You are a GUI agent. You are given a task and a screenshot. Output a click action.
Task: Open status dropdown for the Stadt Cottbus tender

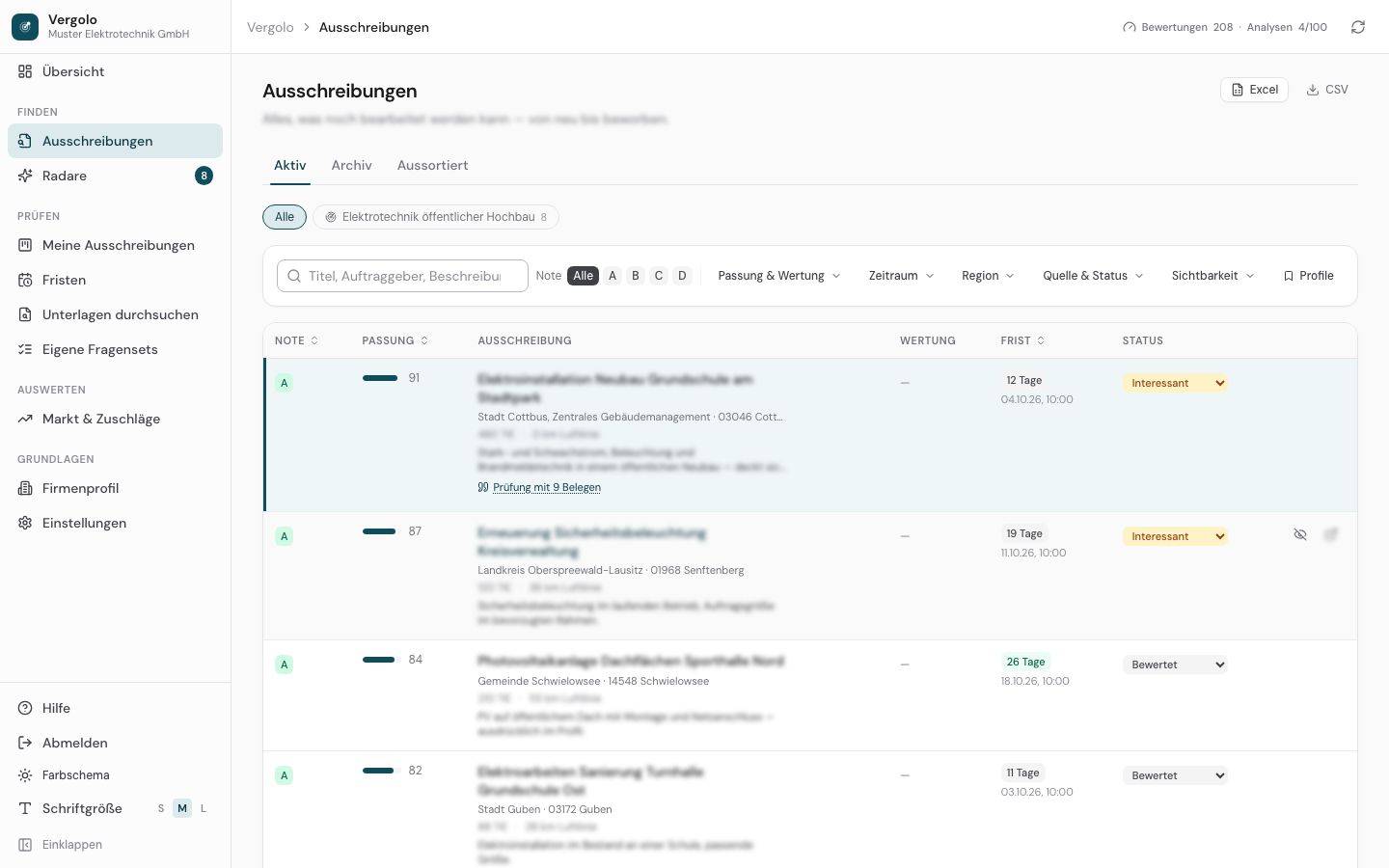tap(1175, 383)
